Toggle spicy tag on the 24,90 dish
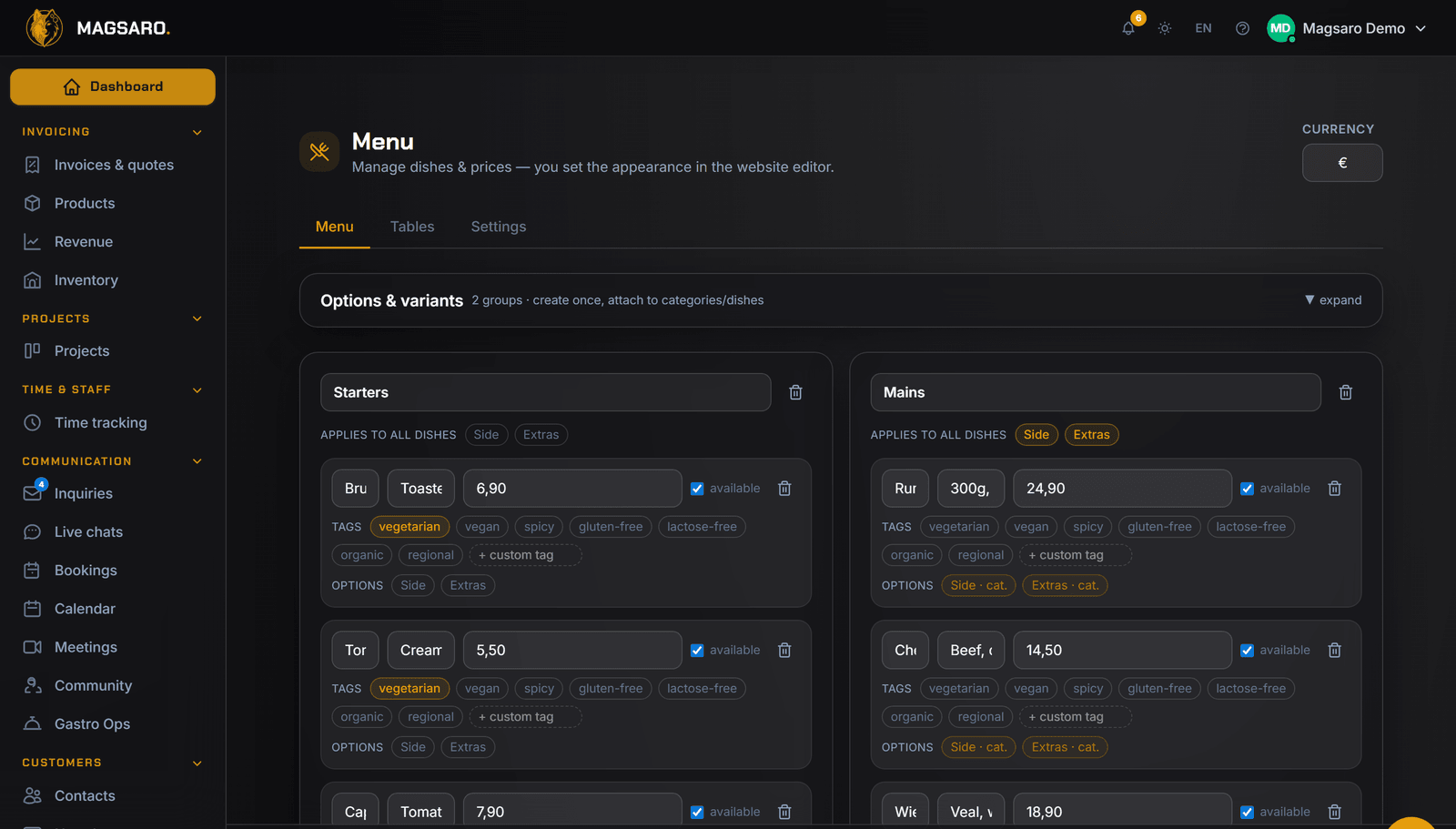The width and height of the screenshot is (1456, 829). tap(1087, 527)
